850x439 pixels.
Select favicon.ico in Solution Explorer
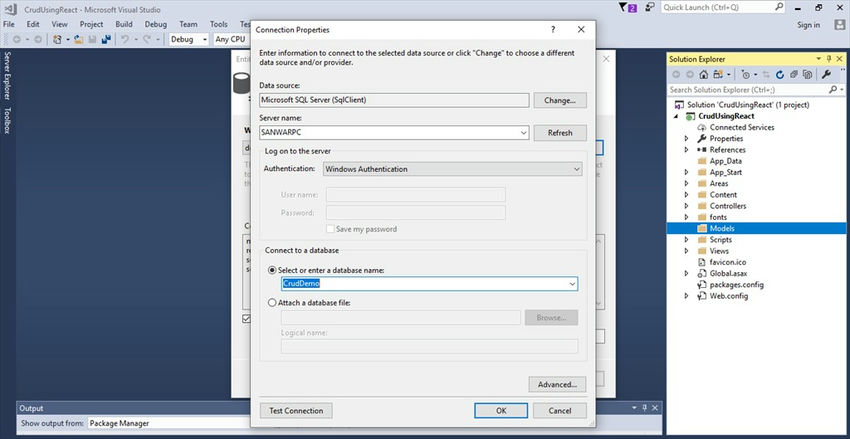[x=727, y=262]
